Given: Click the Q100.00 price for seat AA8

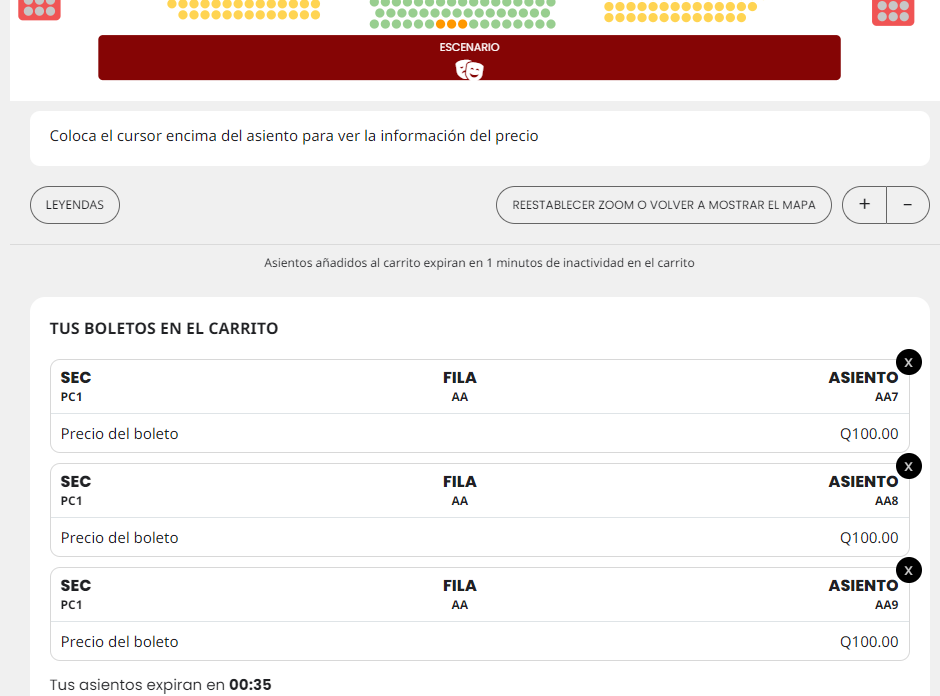Looking at the screenshot, I should tap(868, 538).
